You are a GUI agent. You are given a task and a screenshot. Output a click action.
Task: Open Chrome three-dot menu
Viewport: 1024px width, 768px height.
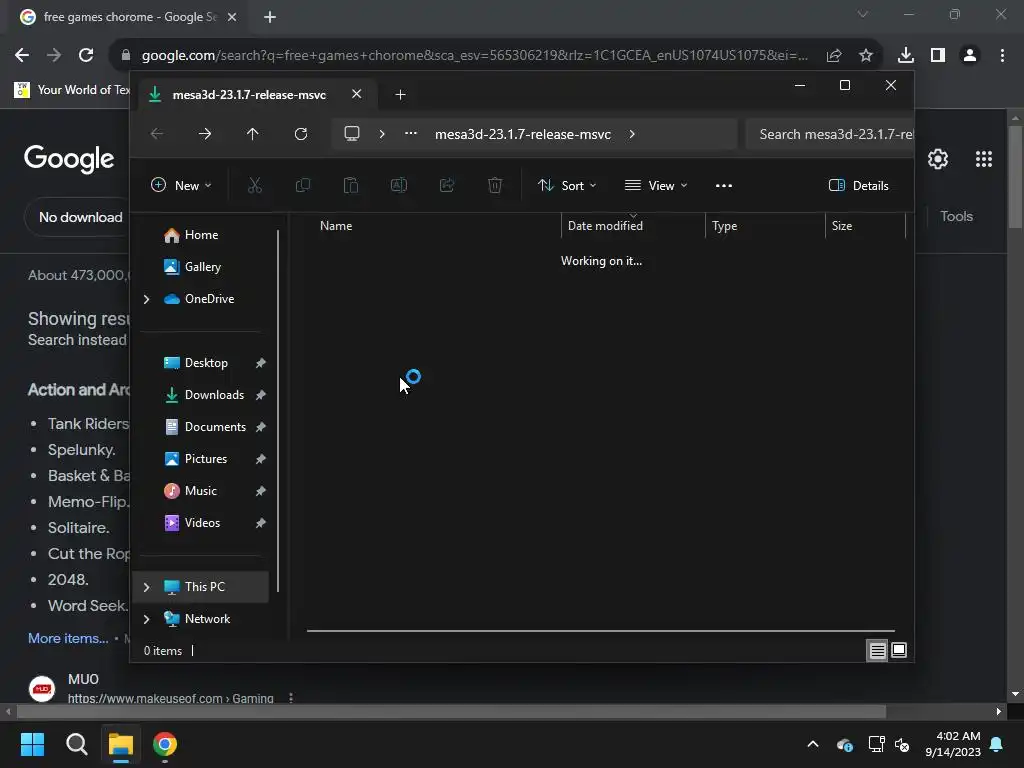click(x=1002, y=55)
